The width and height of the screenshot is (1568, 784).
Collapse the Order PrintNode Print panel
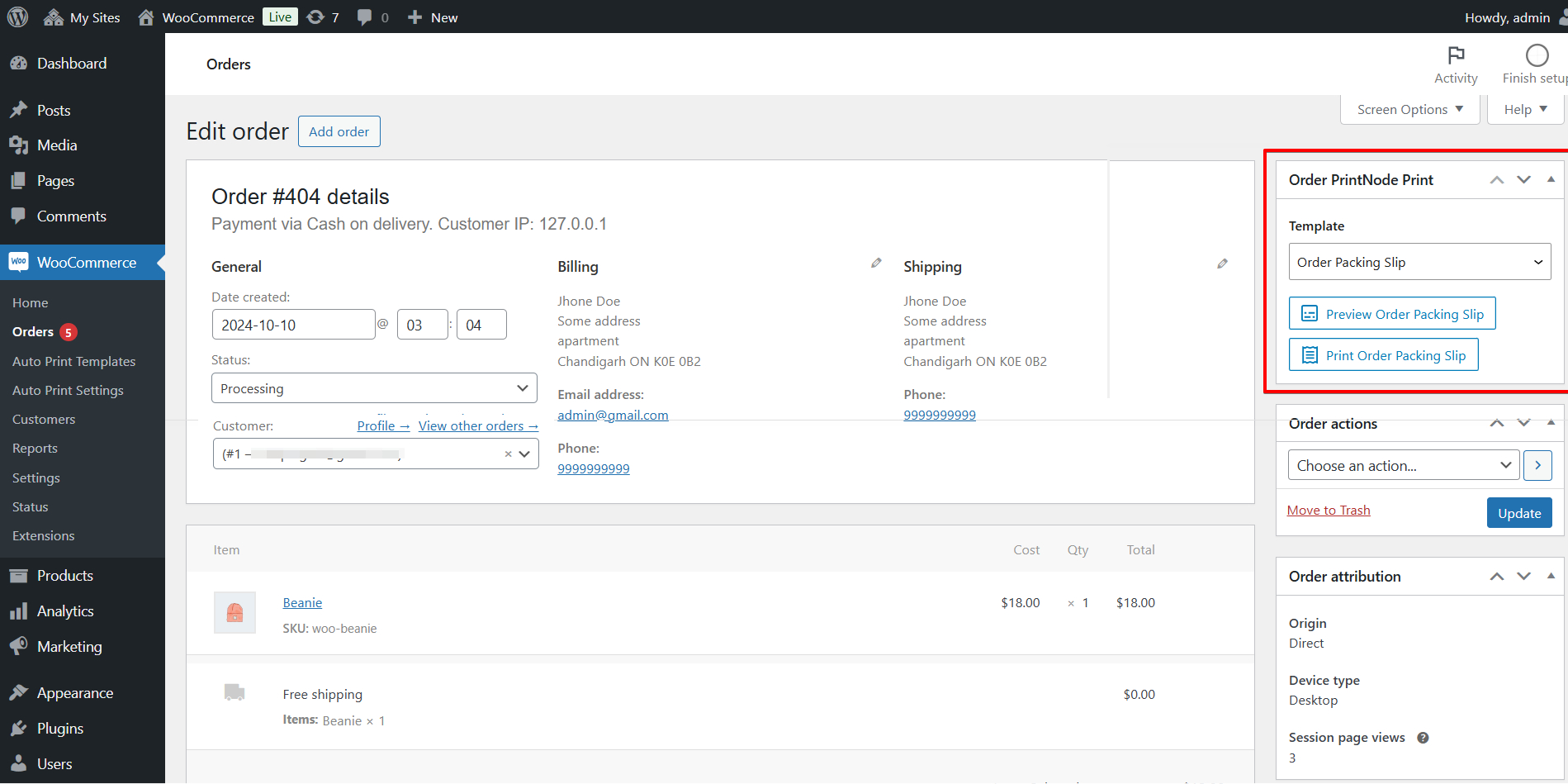click(x=1551, y=179)
